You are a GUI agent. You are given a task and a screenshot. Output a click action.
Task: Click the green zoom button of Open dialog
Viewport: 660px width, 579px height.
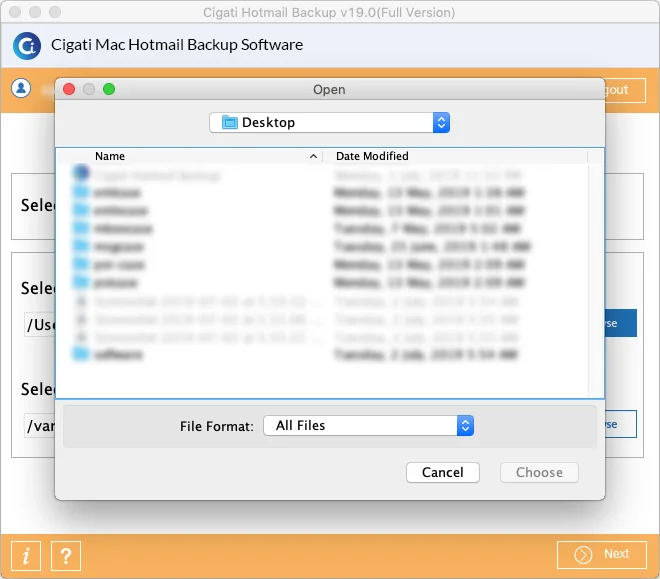point(109,89)
